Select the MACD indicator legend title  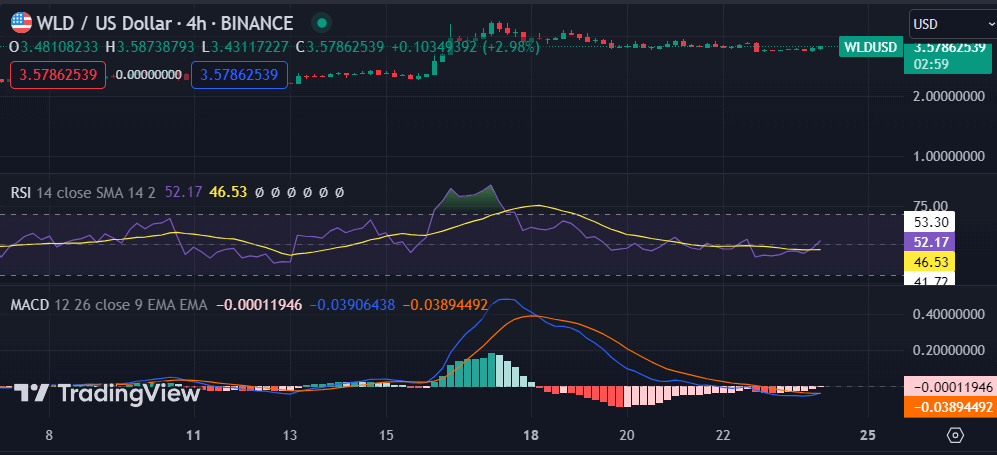[34, 304]
